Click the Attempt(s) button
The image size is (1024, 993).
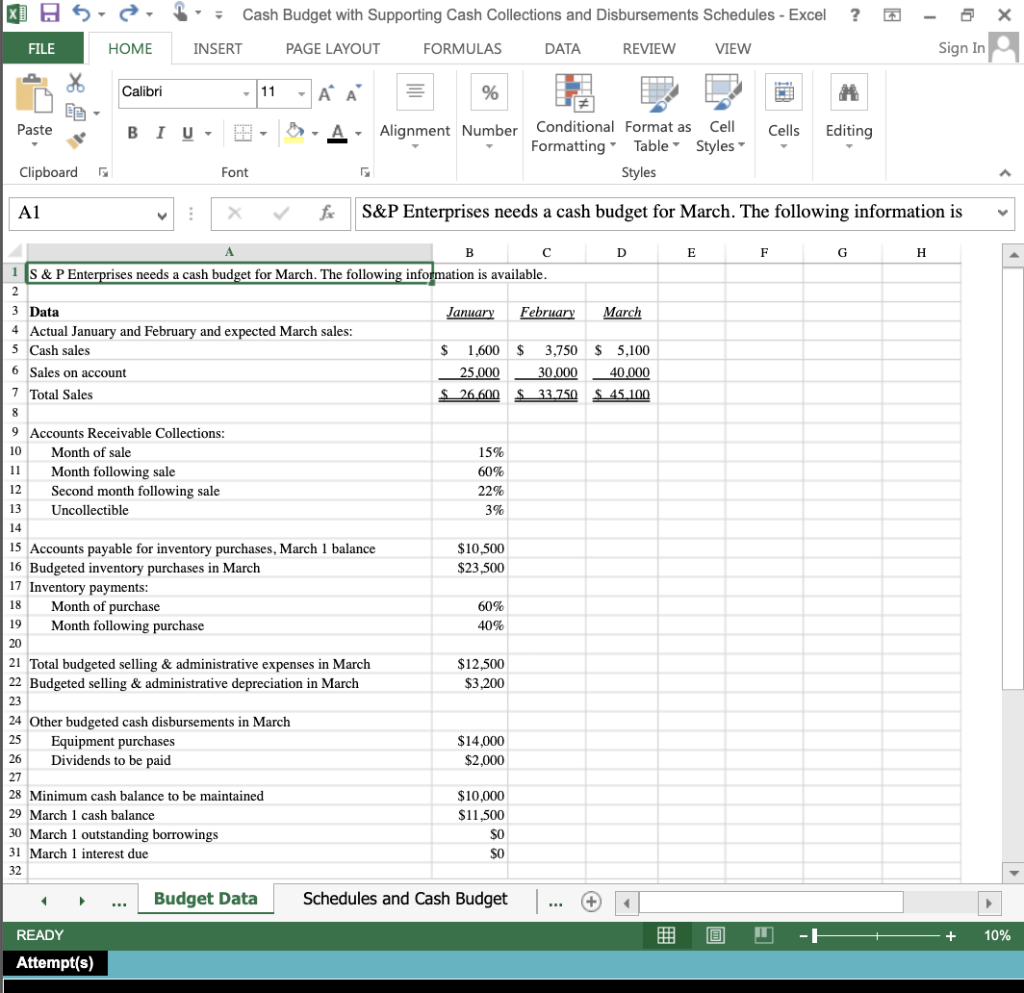coord(55,963)
